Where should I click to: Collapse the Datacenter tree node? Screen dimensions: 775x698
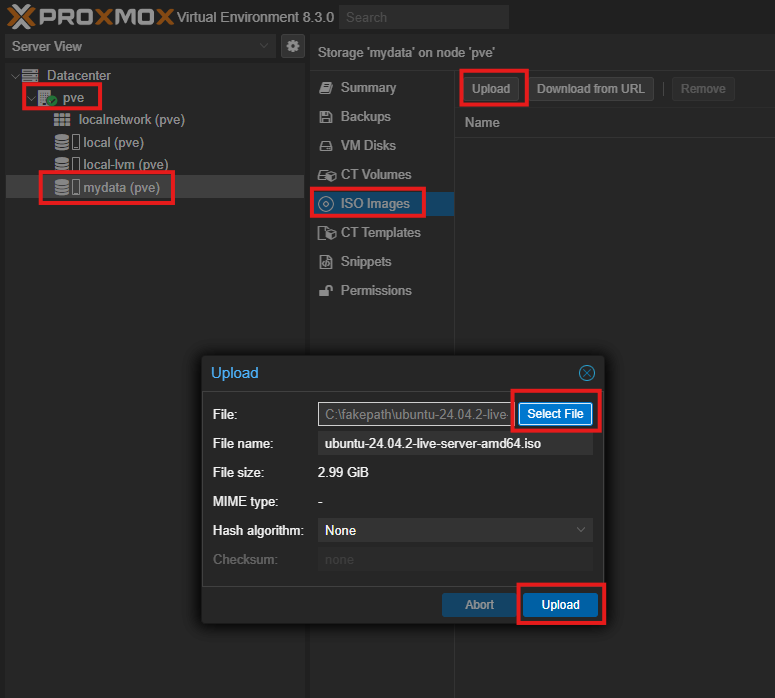(x=15, y=76)
